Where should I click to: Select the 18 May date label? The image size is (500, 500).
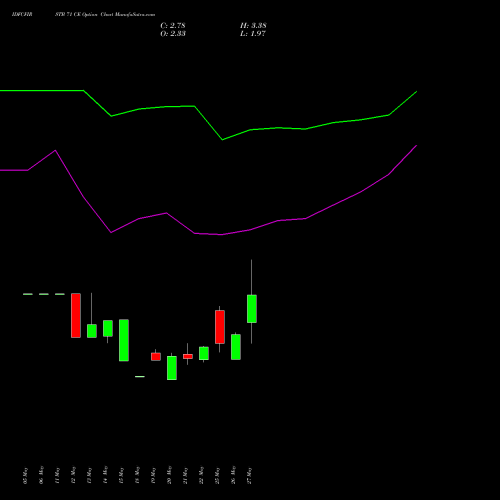(137, 475)
